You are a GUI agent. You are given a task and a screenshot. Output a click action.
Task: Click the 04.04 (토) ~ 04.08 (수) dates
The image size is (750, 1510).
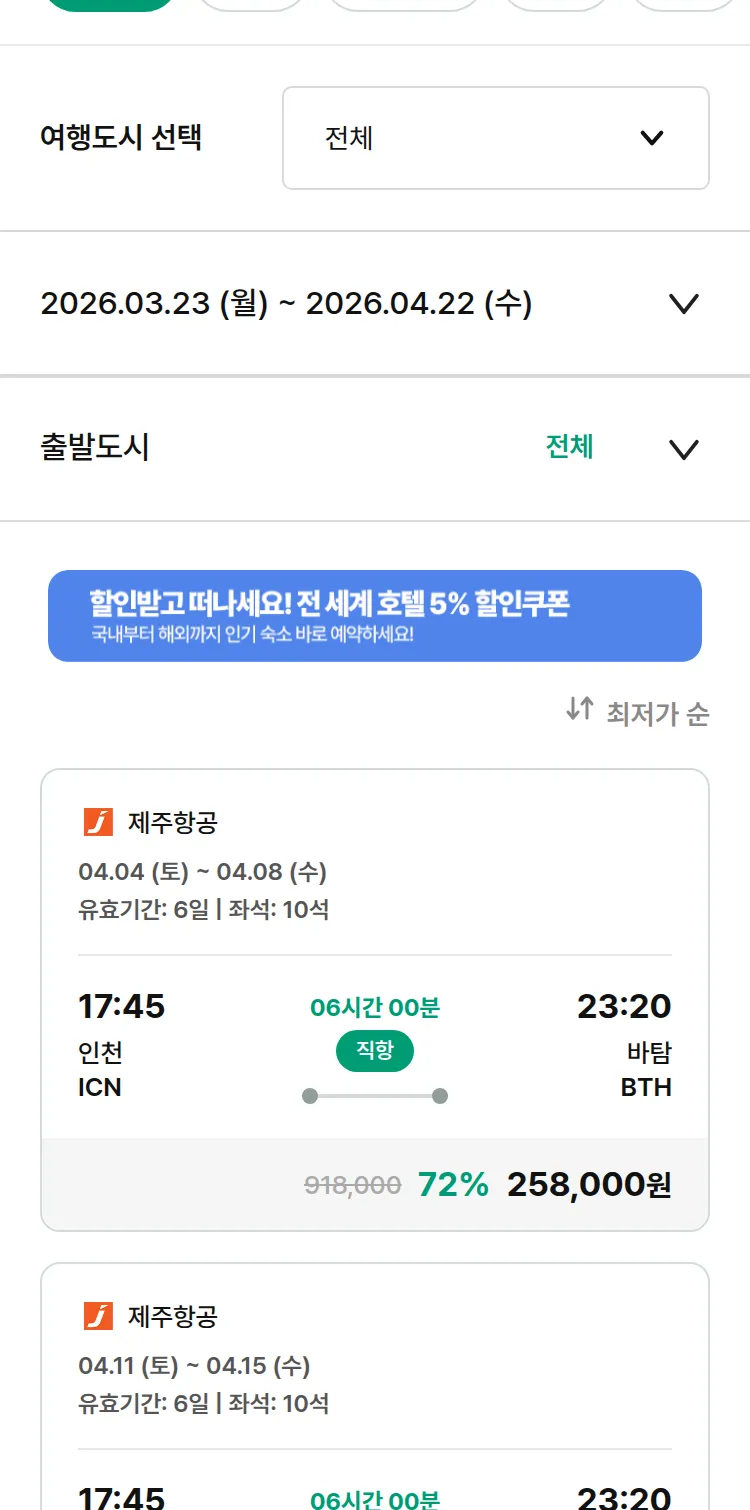click(x=202, y=872)
